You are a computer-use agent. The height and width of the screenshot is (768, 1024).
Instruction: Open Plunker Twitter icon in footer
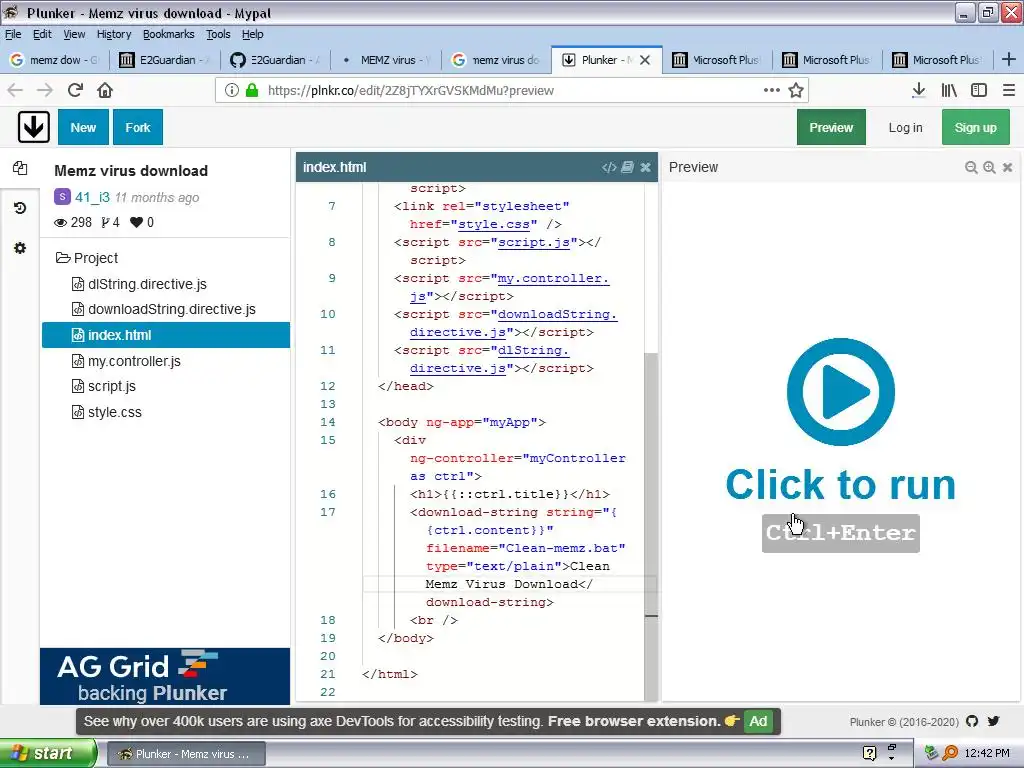993,721
